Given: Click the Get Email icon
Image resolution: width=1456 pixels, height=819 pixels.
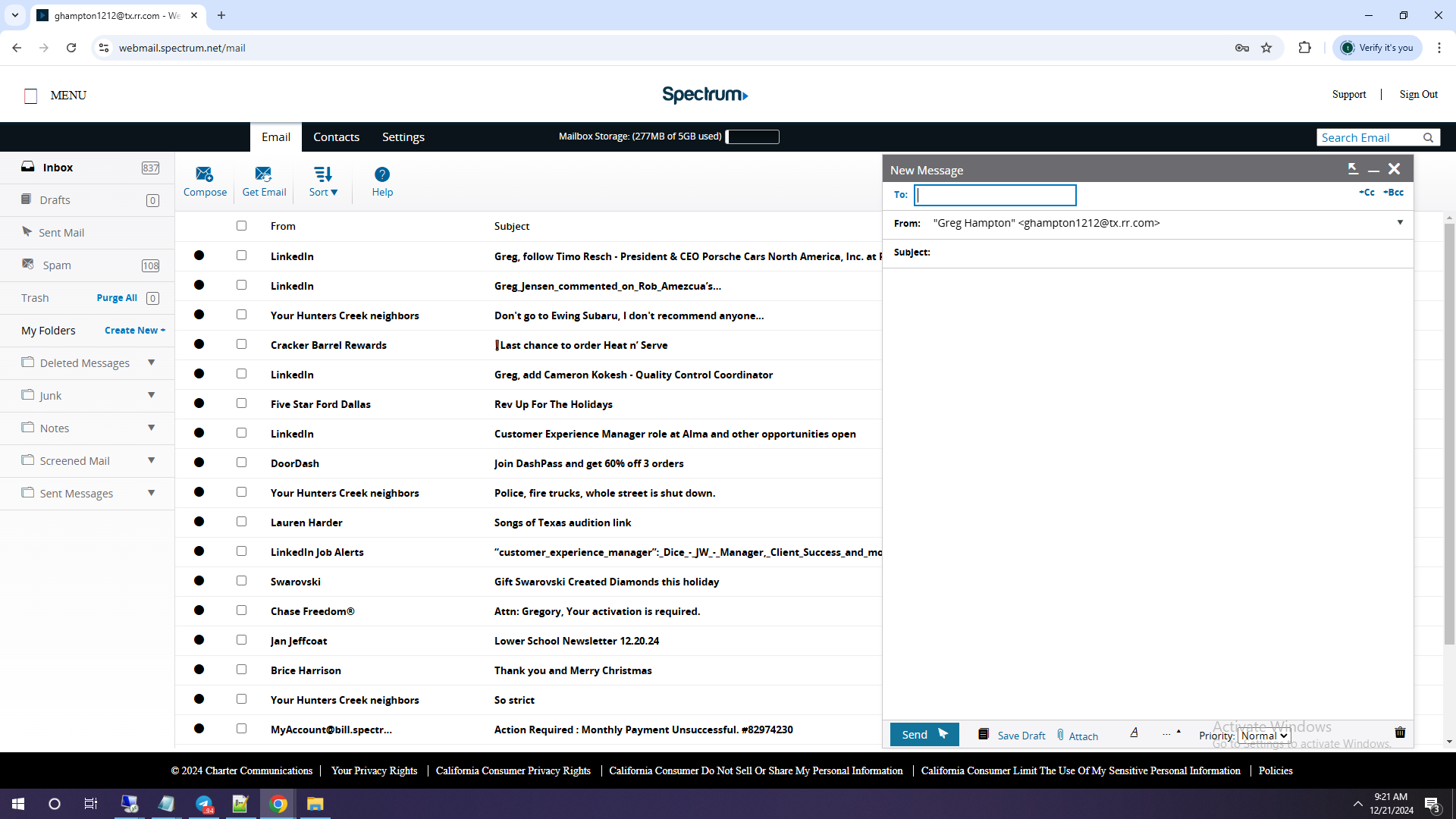Looking at the screenshot, I should click(264, 175).
